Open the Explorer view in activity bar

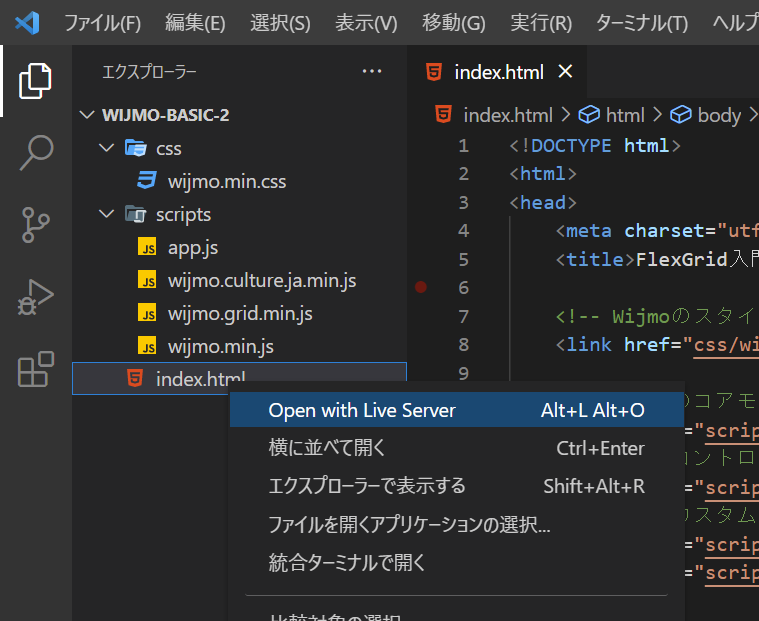coord(35,81)
